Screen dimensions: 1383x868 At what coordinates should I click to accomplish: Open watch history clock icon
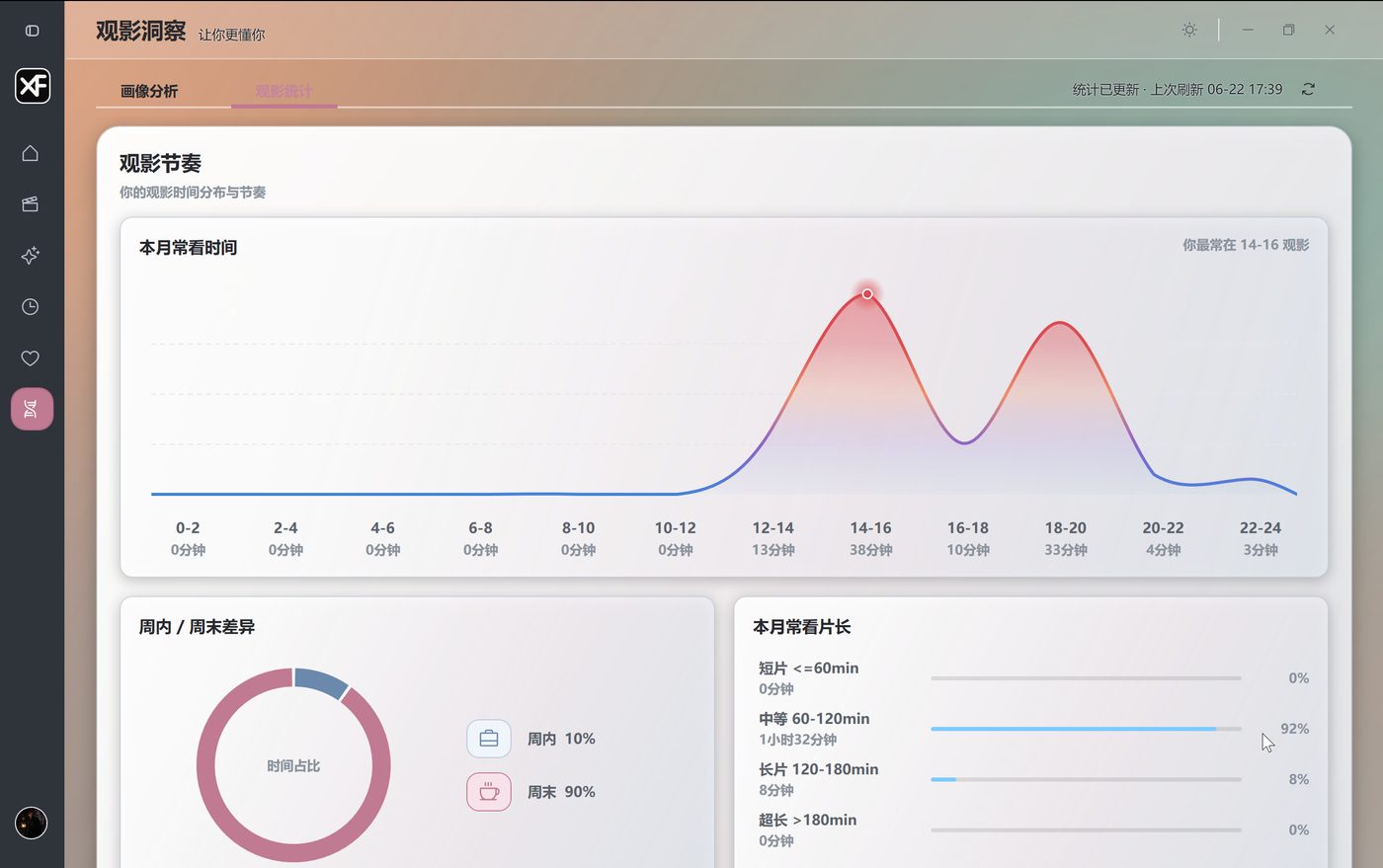[31, 307]
